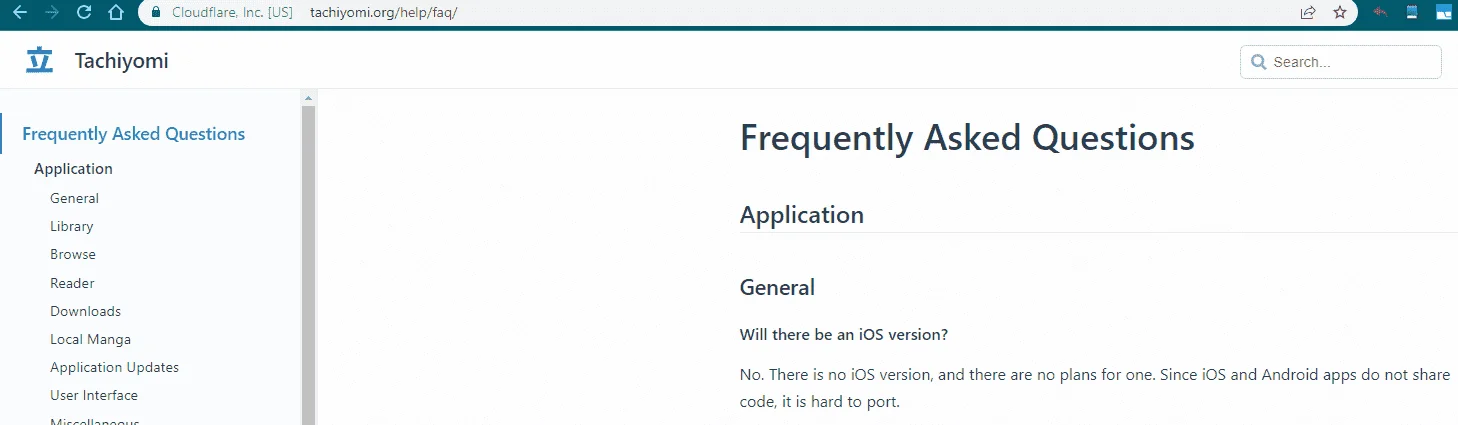
Task: Click the browser forward arrow
Action: pos(52,13)
